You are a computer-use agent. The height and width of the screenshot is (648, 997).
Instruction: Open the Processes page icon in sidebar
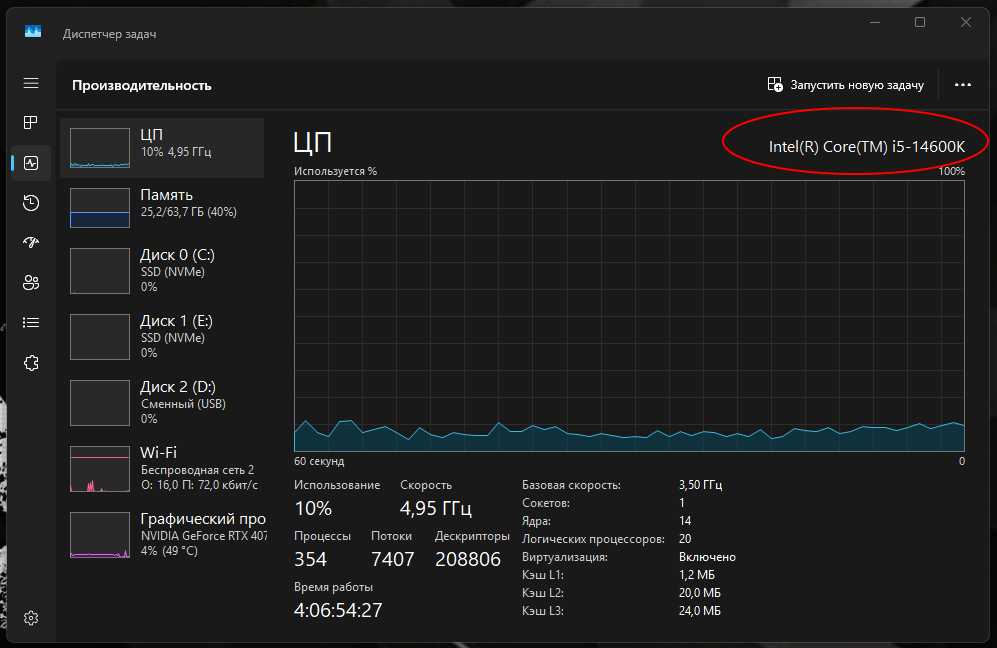point(31,123)
